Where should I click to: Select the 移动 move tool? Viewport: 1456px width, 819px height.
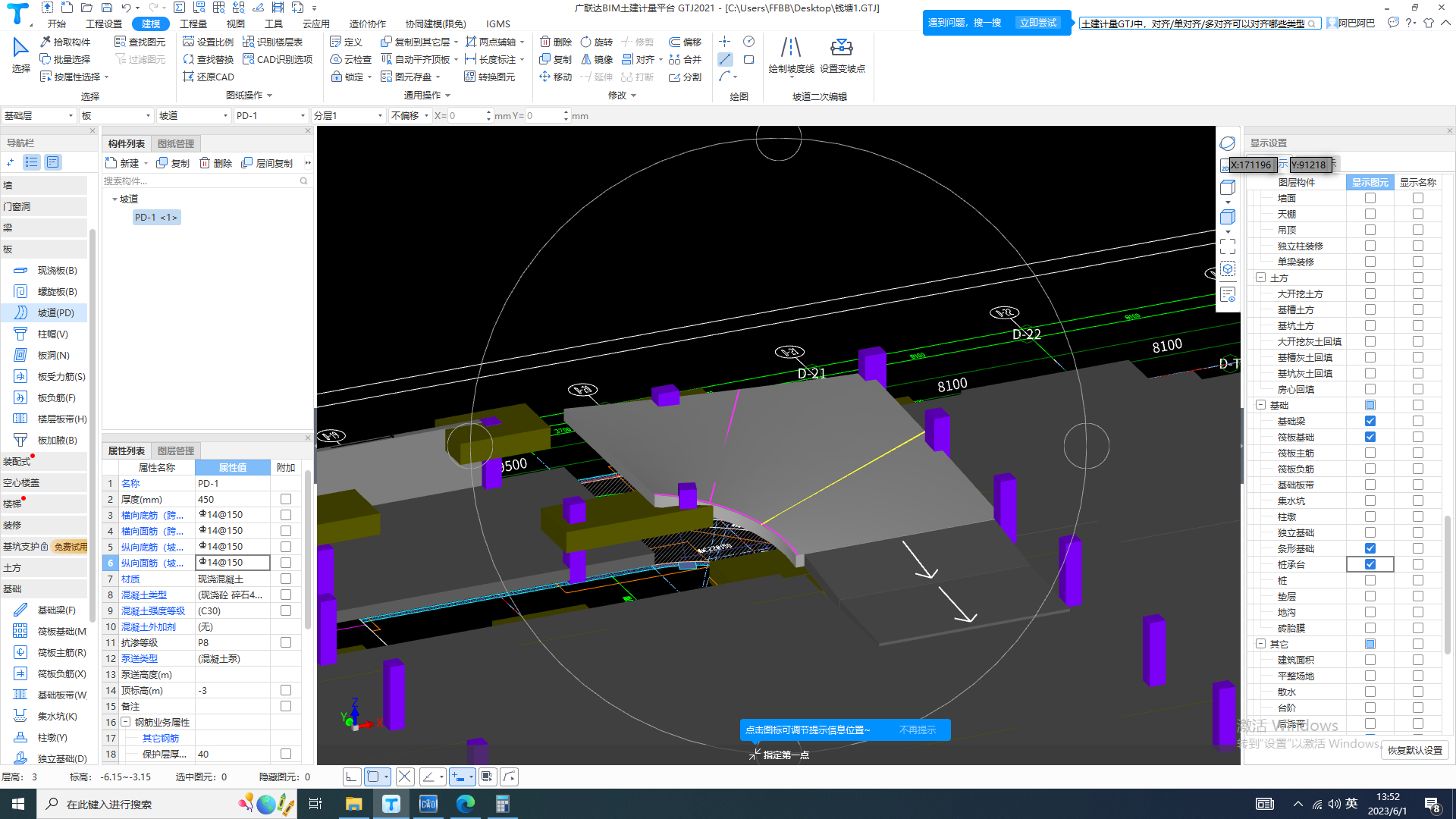[556, 77]
